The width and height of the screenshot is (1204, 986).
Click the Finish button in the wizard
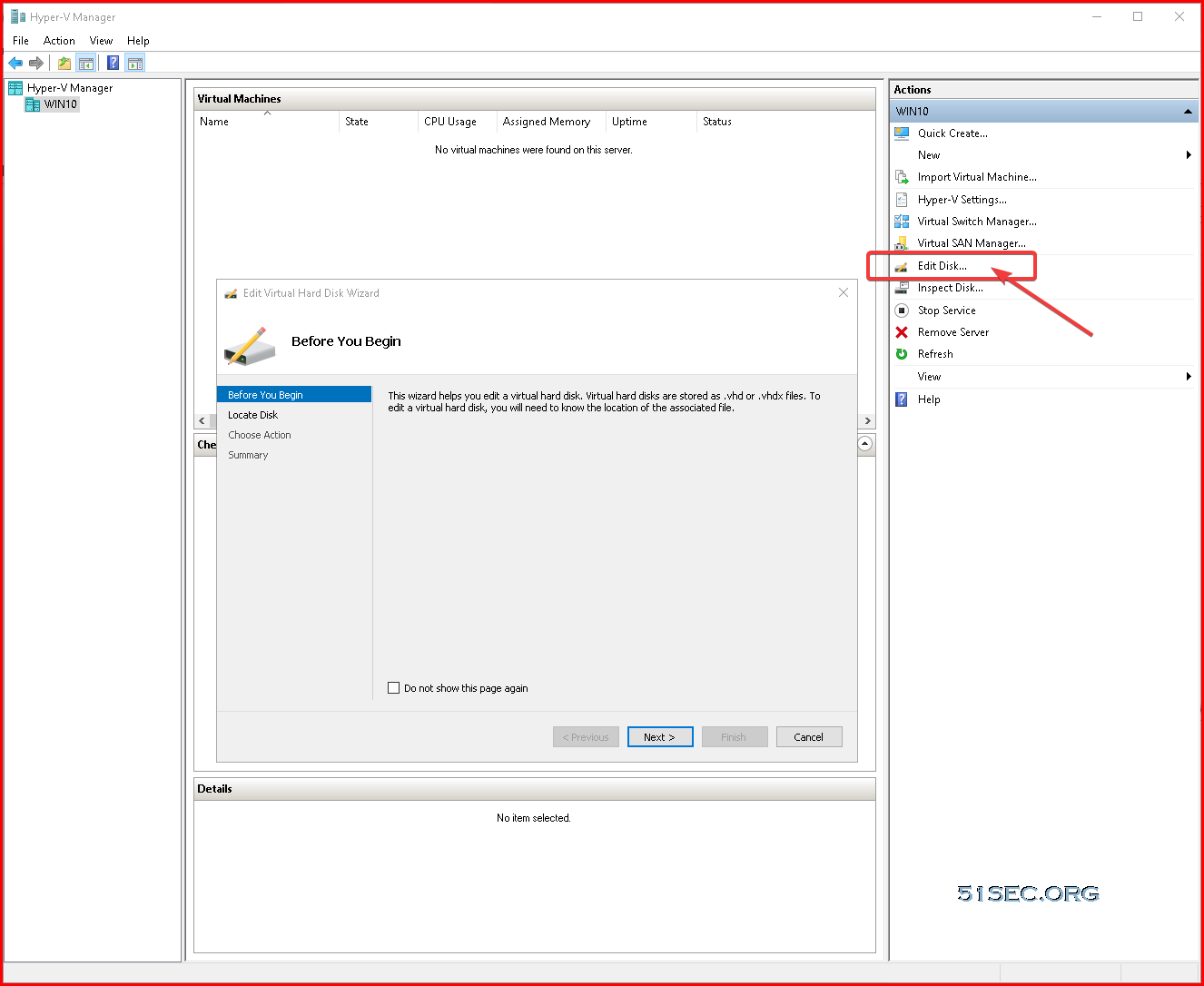tap(735, 737)
